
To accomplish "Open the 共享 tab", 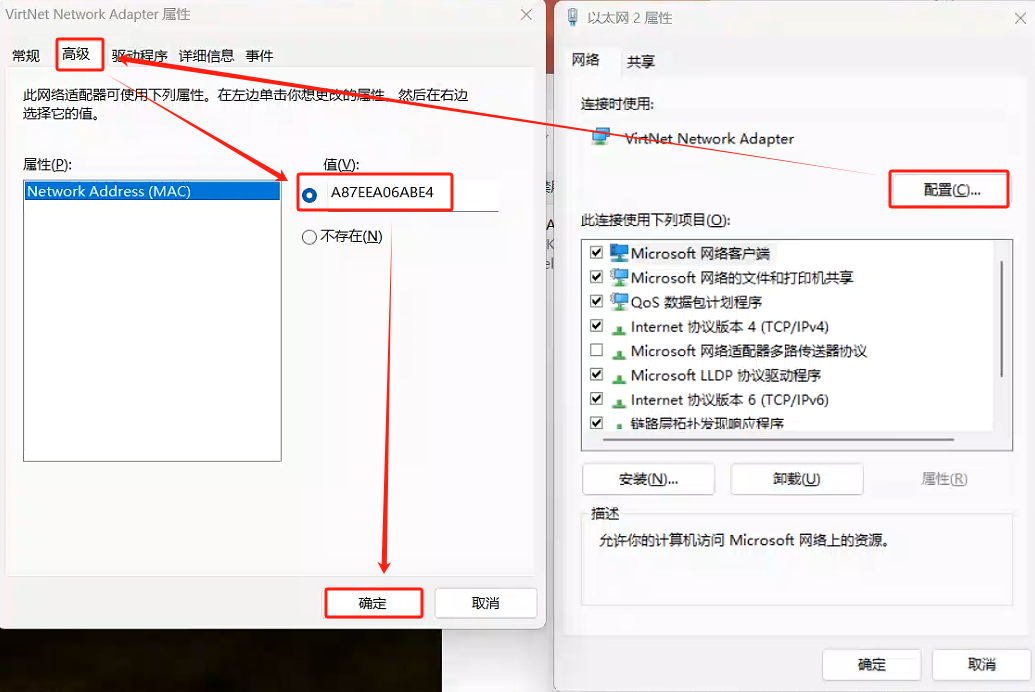I will click(x=641, y=62).
